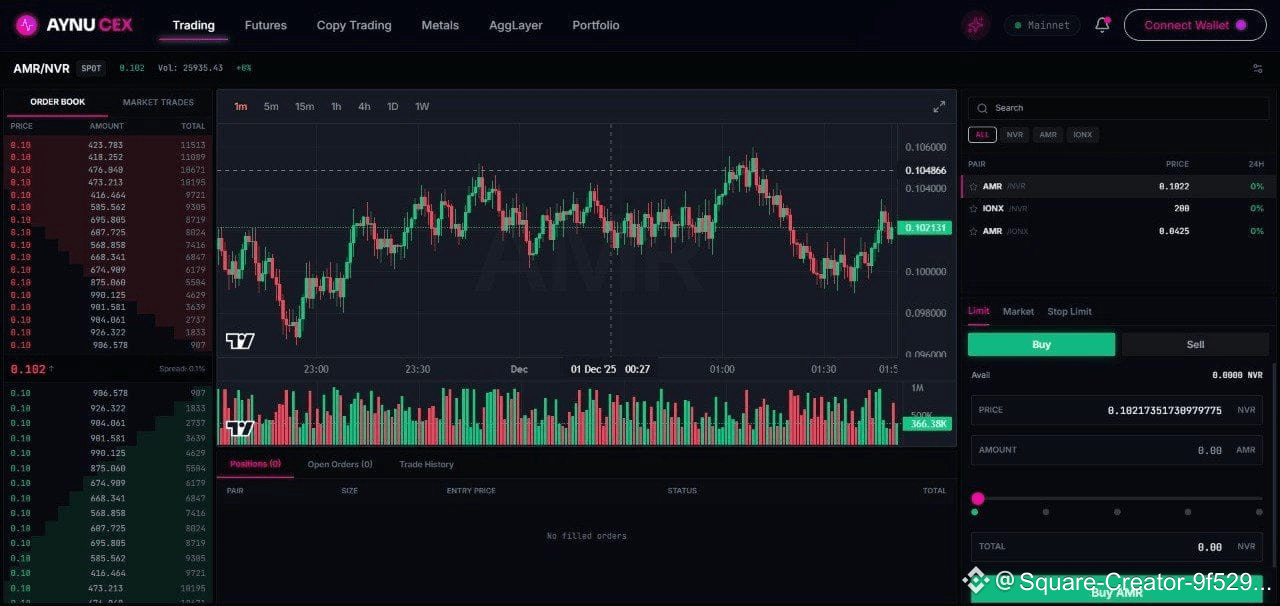Open Positions (0) tab
The height and width of the screenshot is (606, 1280).
255,464
